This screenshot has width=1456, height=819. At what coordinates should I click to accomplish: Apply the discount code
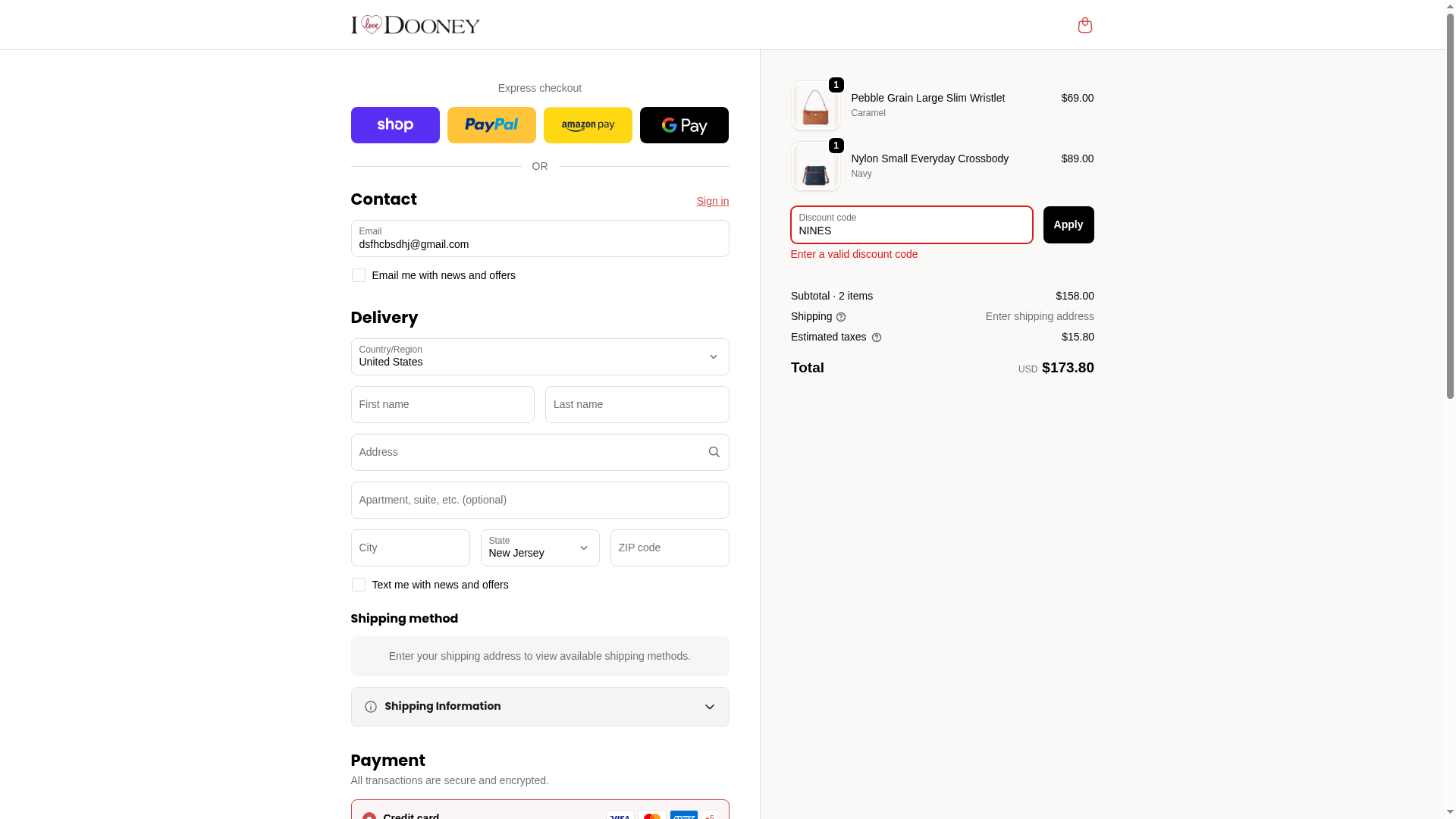pos(1068,224)
